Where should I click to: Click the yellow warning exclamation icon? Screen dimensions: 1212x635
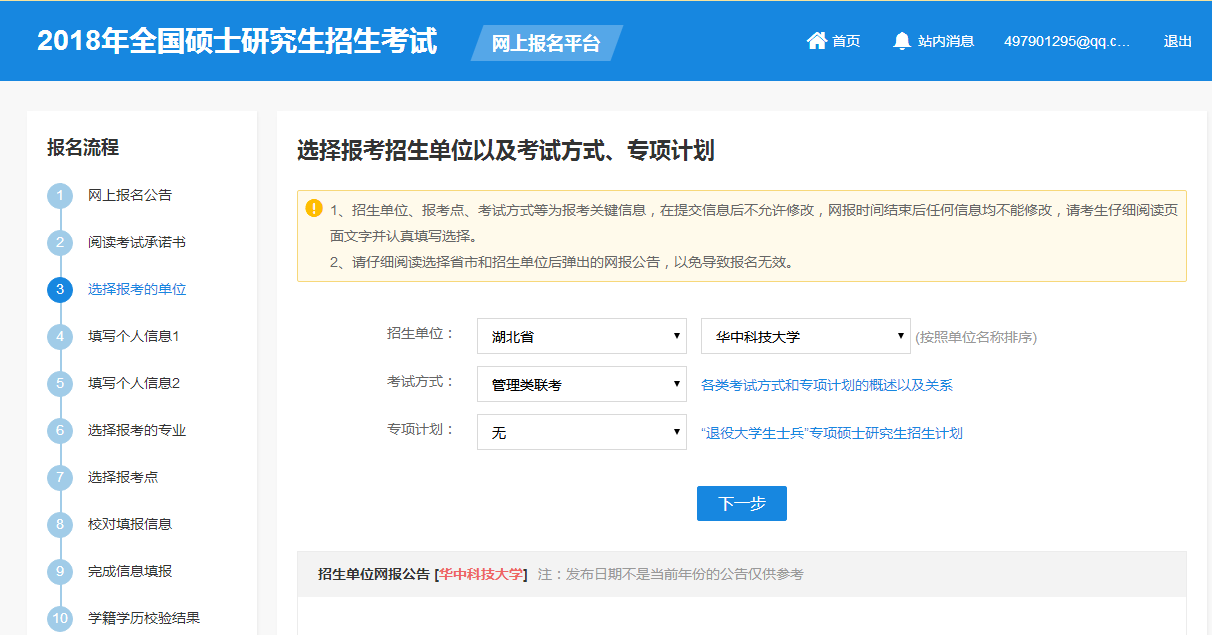314,208
